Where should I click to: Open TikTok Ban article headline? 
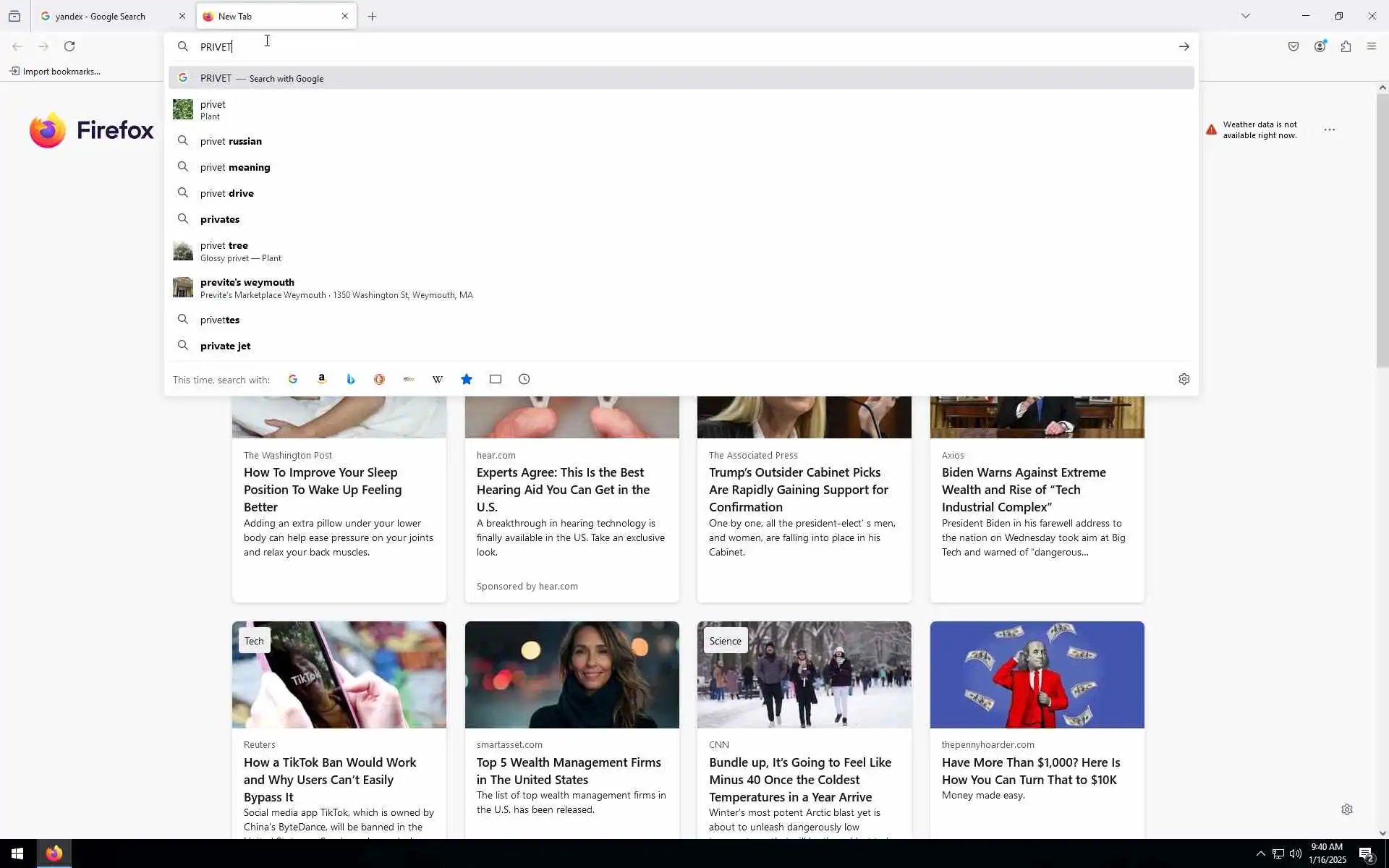[x=330, y=779]
